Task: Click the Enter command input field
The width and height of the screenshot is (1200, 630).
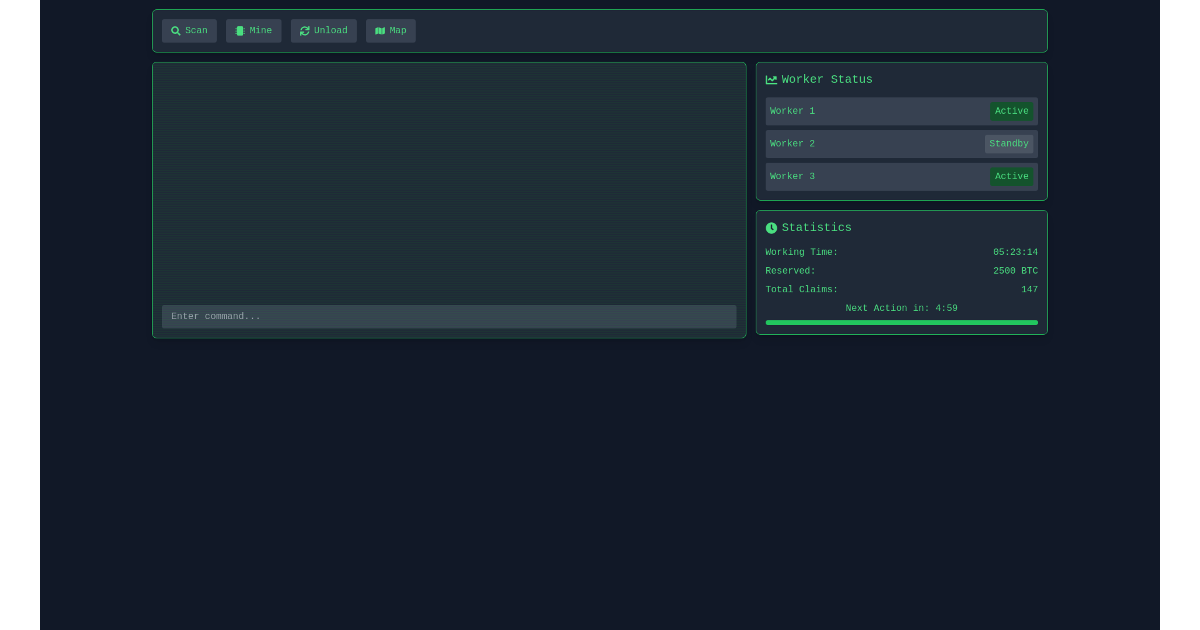Action: click(x=449, y=316)
